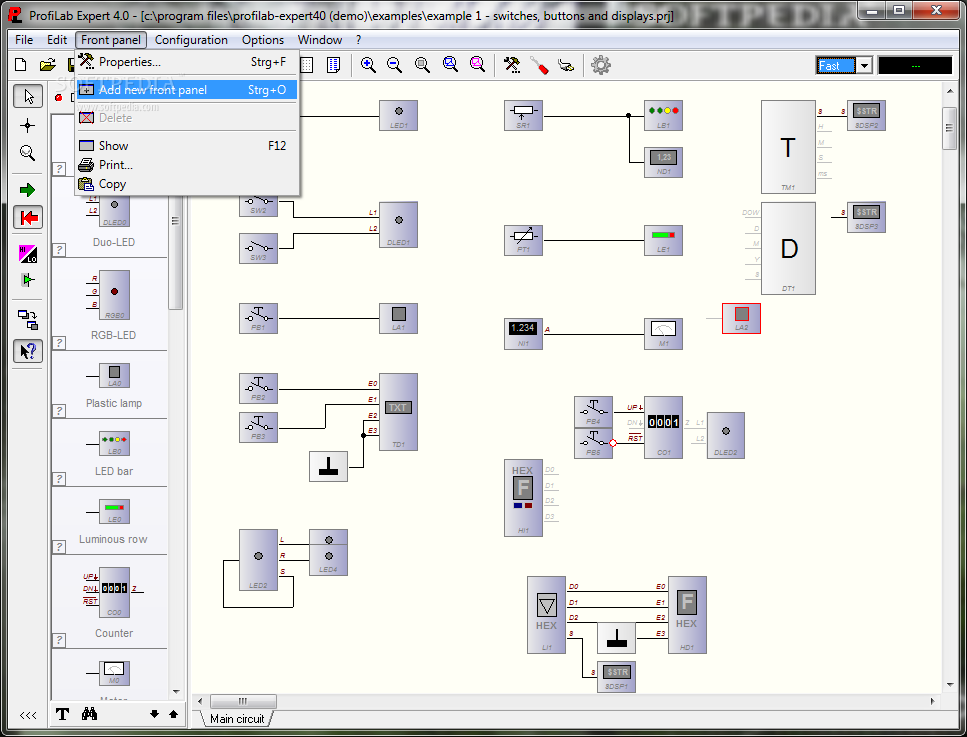
Task: Click the swap windows icon in sidebar
Action: pyautogui.click(x=27, y=319)
